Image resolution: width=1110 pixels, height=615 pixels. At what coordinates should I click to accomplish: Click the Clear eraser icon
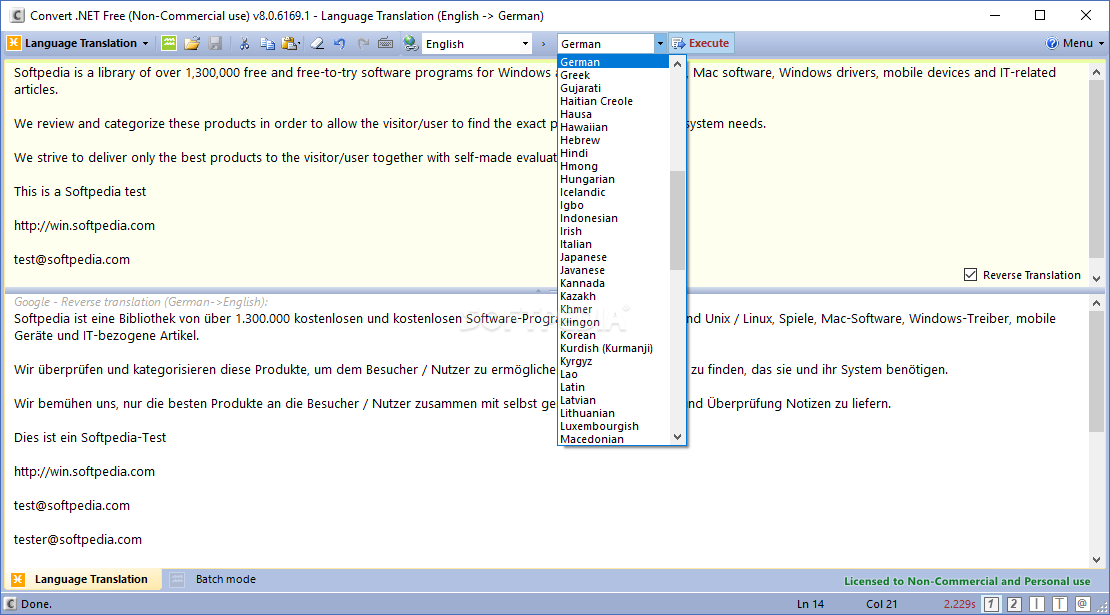point(317,43)
